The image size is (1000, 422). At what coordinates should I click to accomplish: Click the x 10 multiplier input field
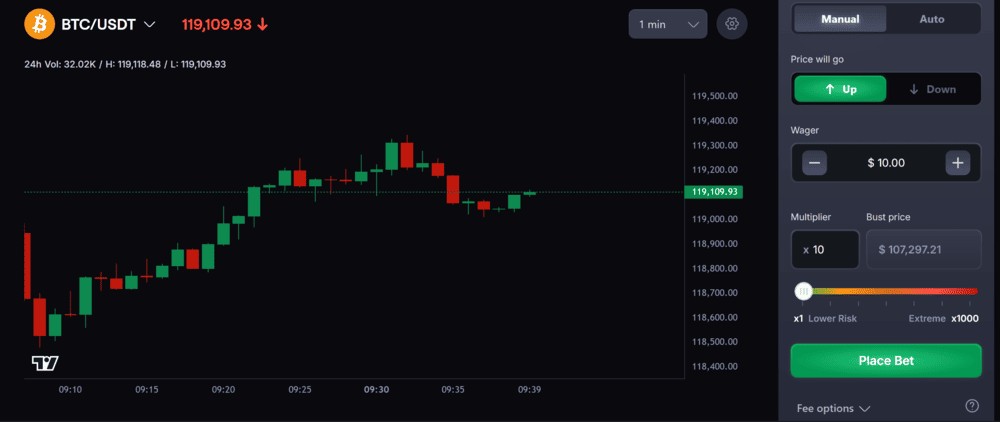point(826,249)
